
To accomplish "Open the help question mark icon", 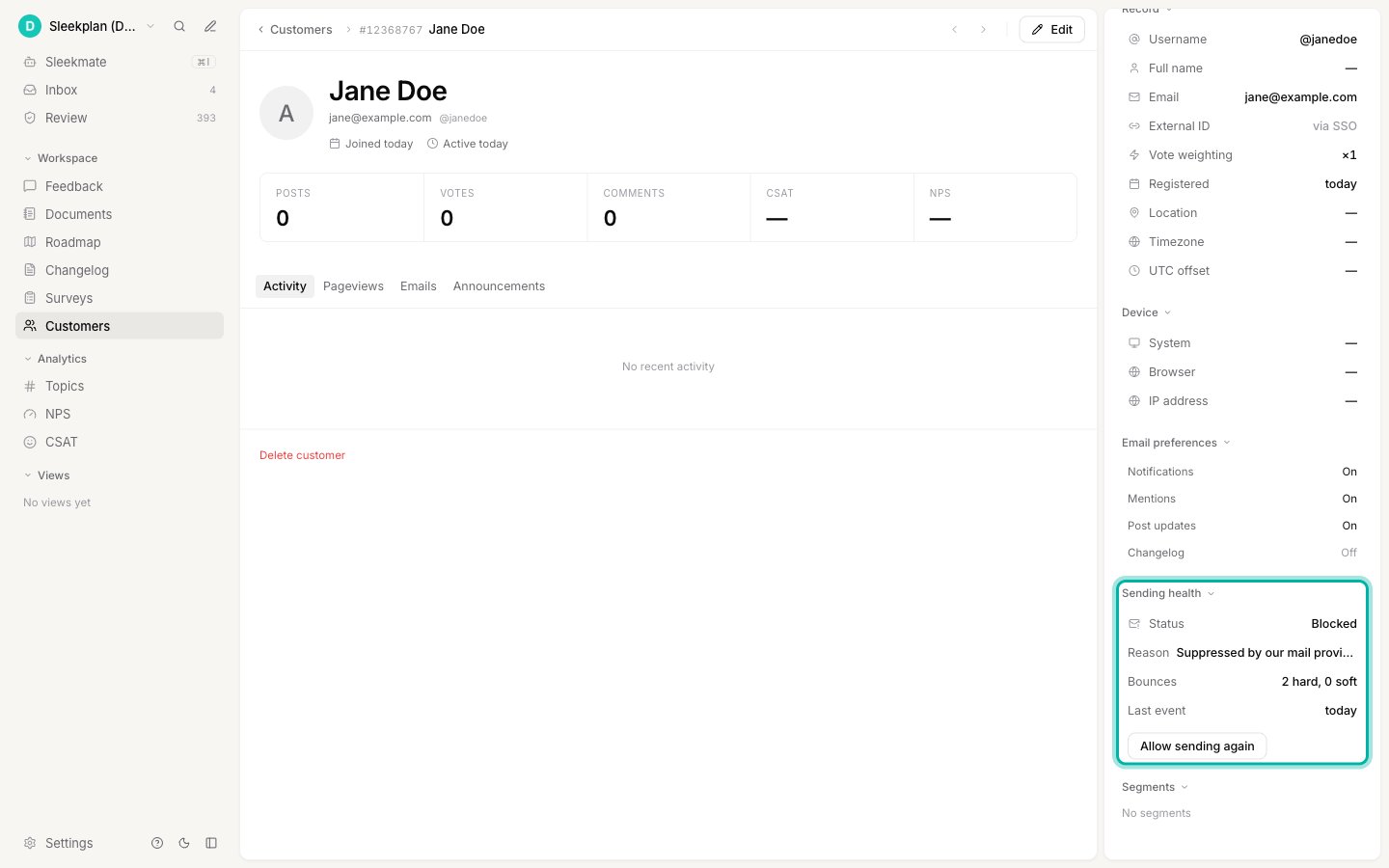I will pyautogui.click(x=157, y=843).
